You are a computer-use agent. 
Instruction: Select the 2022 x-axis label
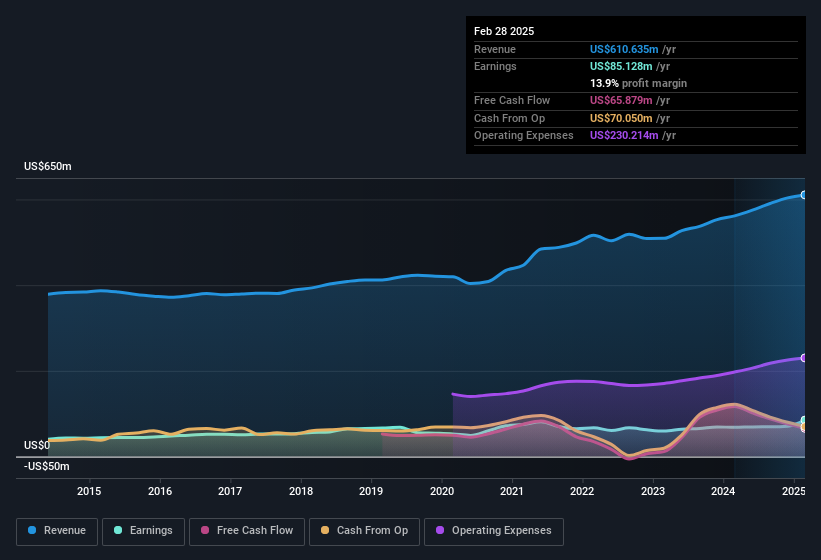click(582, 491)
